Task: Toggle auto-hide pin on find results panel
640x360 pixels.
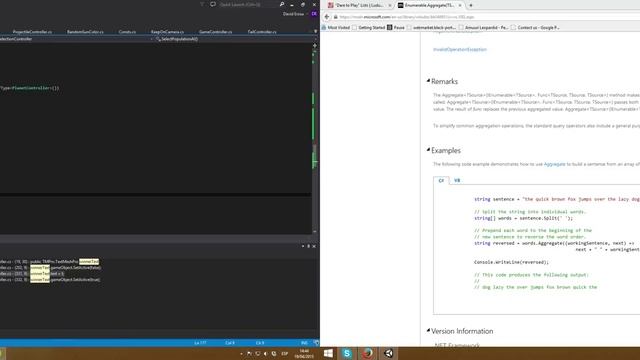Action: click(308, 247)
